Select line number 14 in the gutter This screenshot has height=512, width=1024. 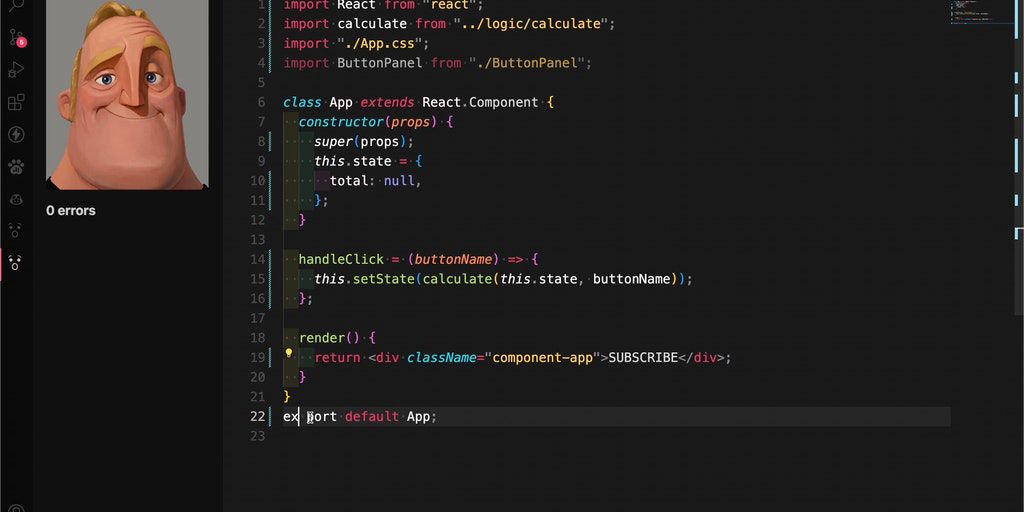click(x=258, y=259)
